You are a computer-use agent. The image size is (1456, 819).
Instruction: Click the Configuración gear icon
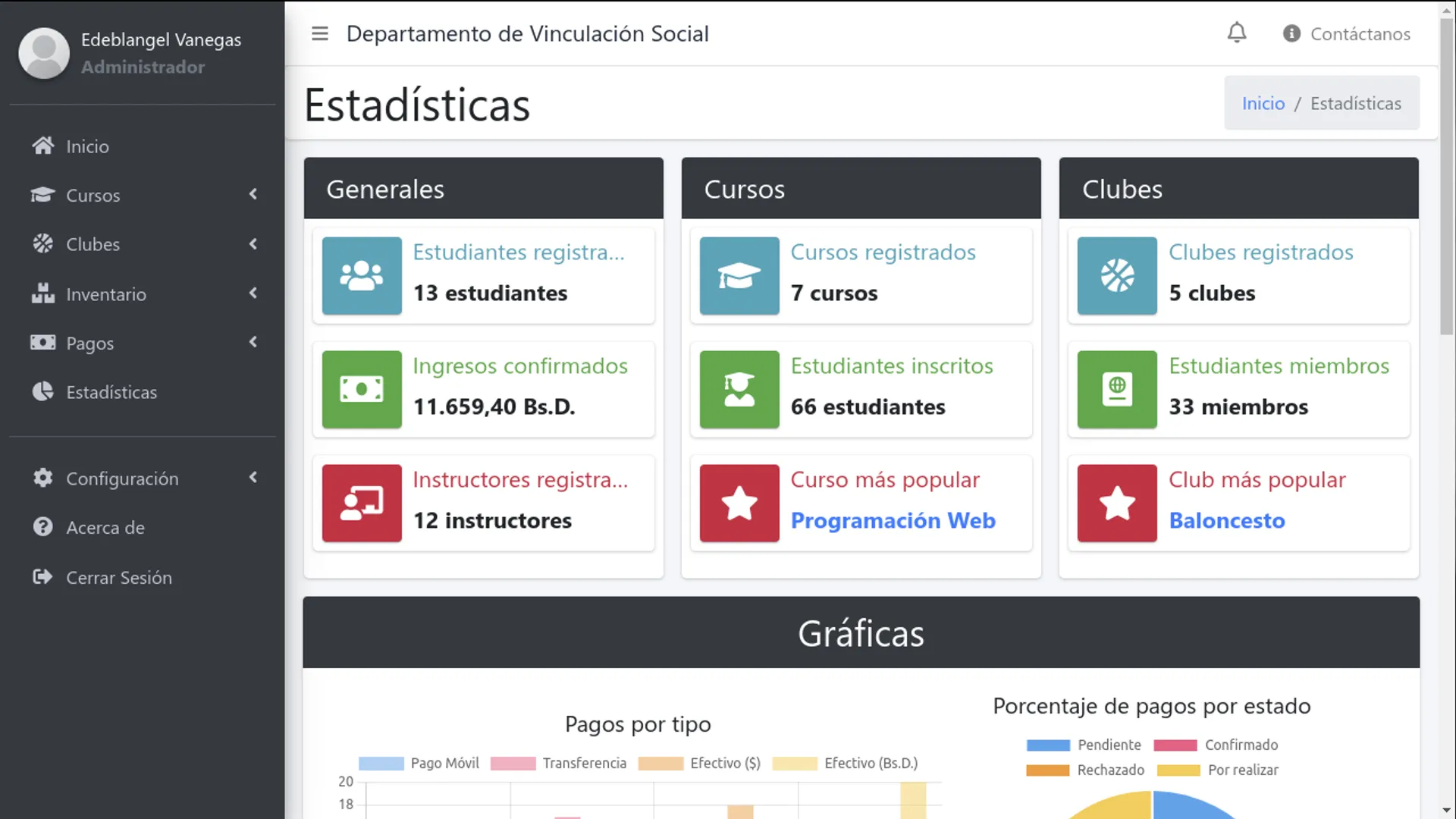pyautogui.click(x=43, y=478)
